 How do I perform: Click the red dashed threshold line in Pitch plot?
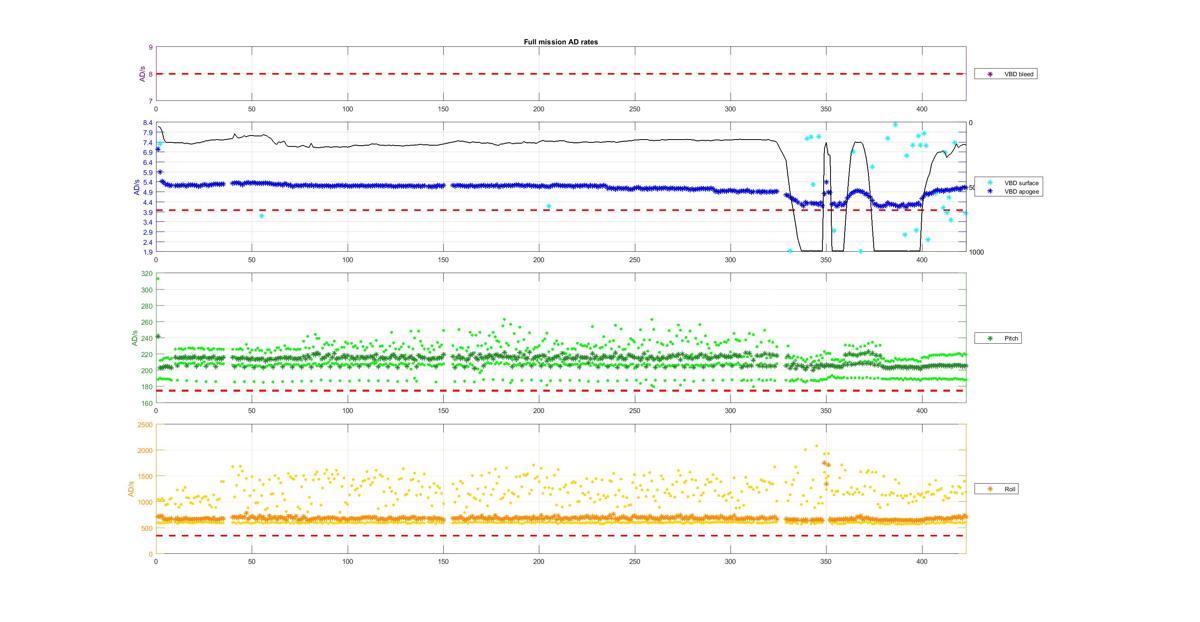560,390
